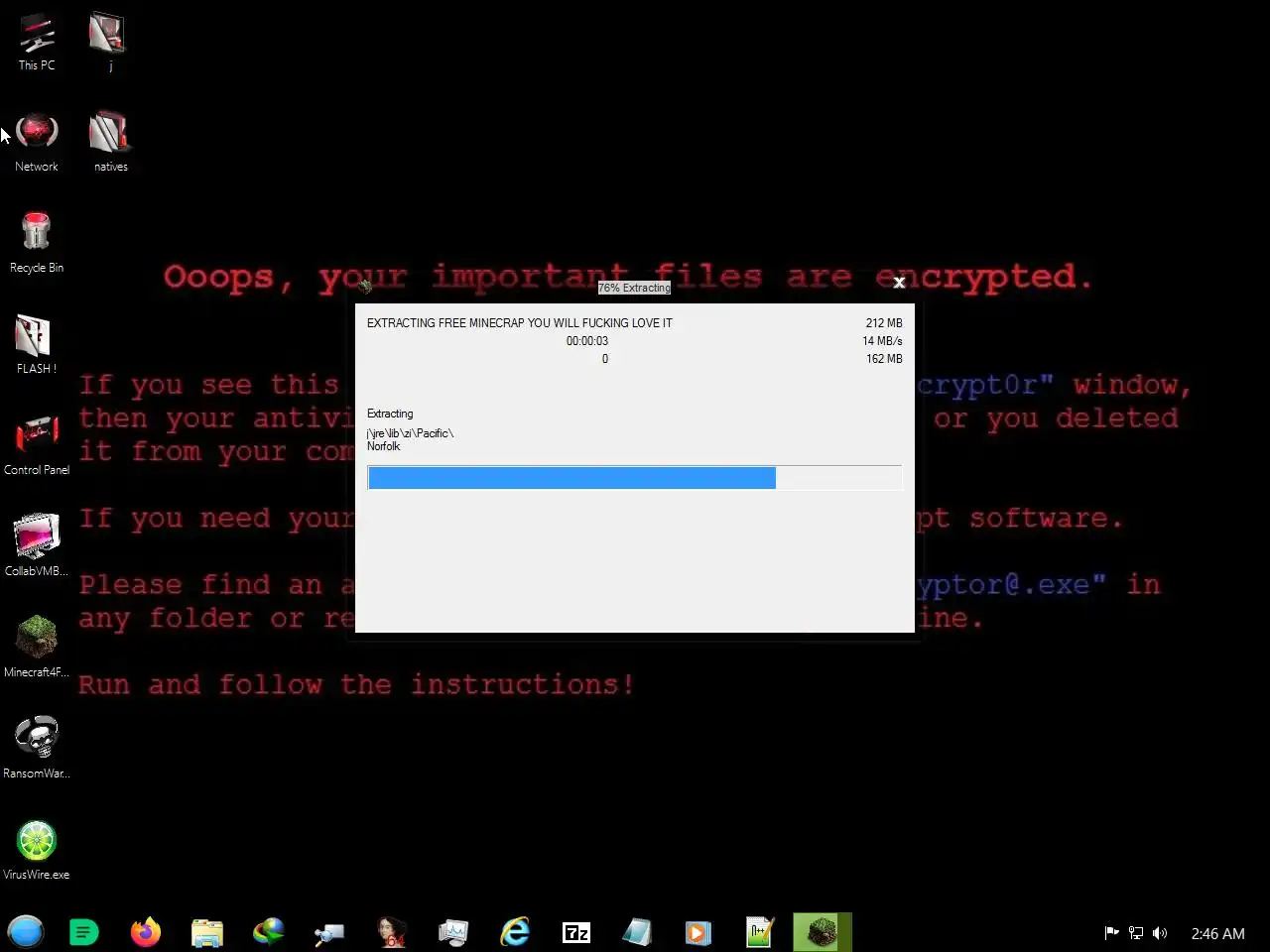This screenshot has width=1270, height=952.
Task: Open the blue notebook taskbar icon
Action: 637,933
